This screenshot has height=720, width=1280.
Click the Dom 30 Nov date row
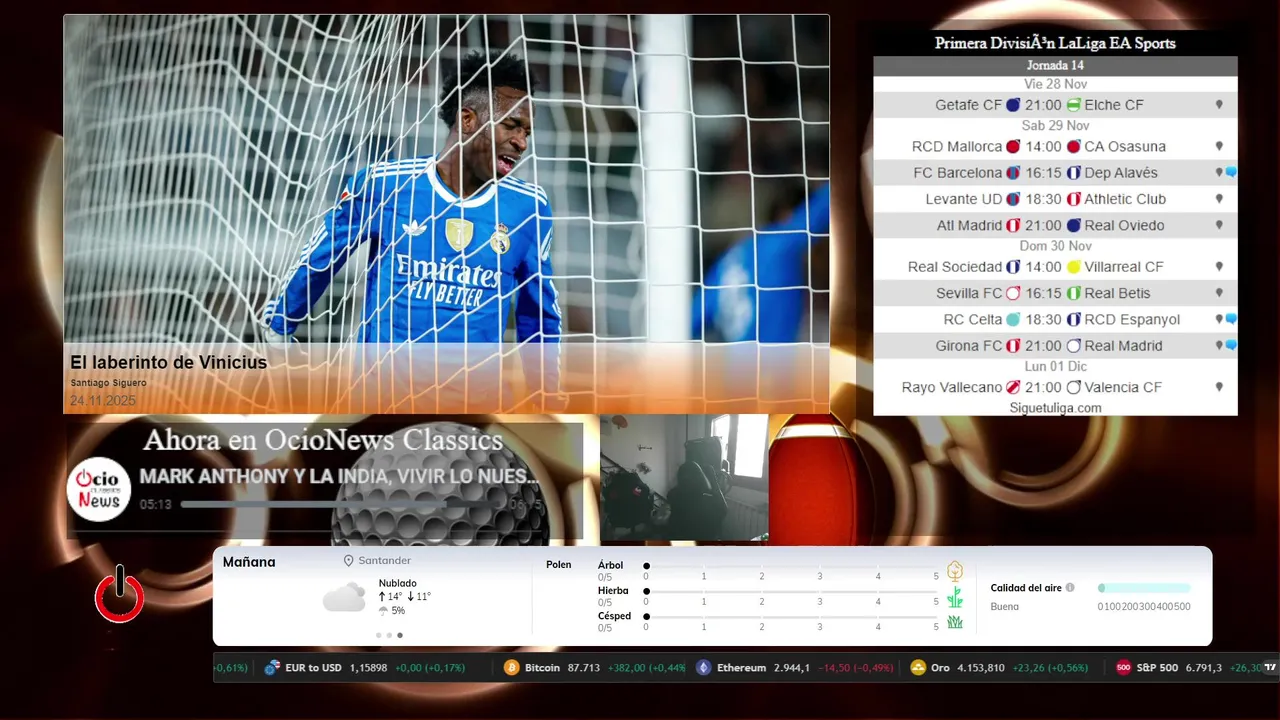[x=1055, y=246]
